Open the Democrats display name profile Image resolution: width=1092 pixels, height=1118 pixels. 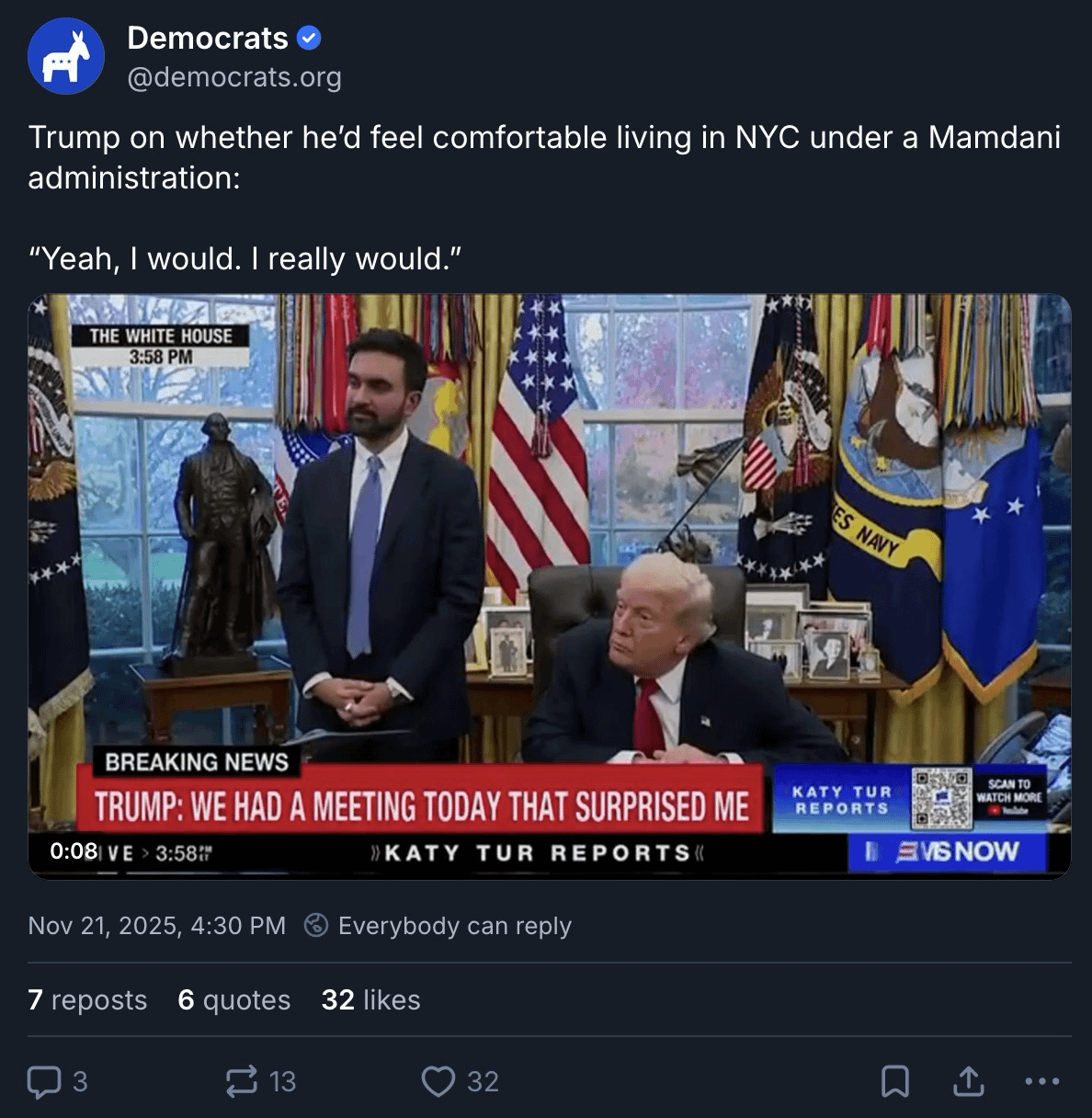[208, 39]
